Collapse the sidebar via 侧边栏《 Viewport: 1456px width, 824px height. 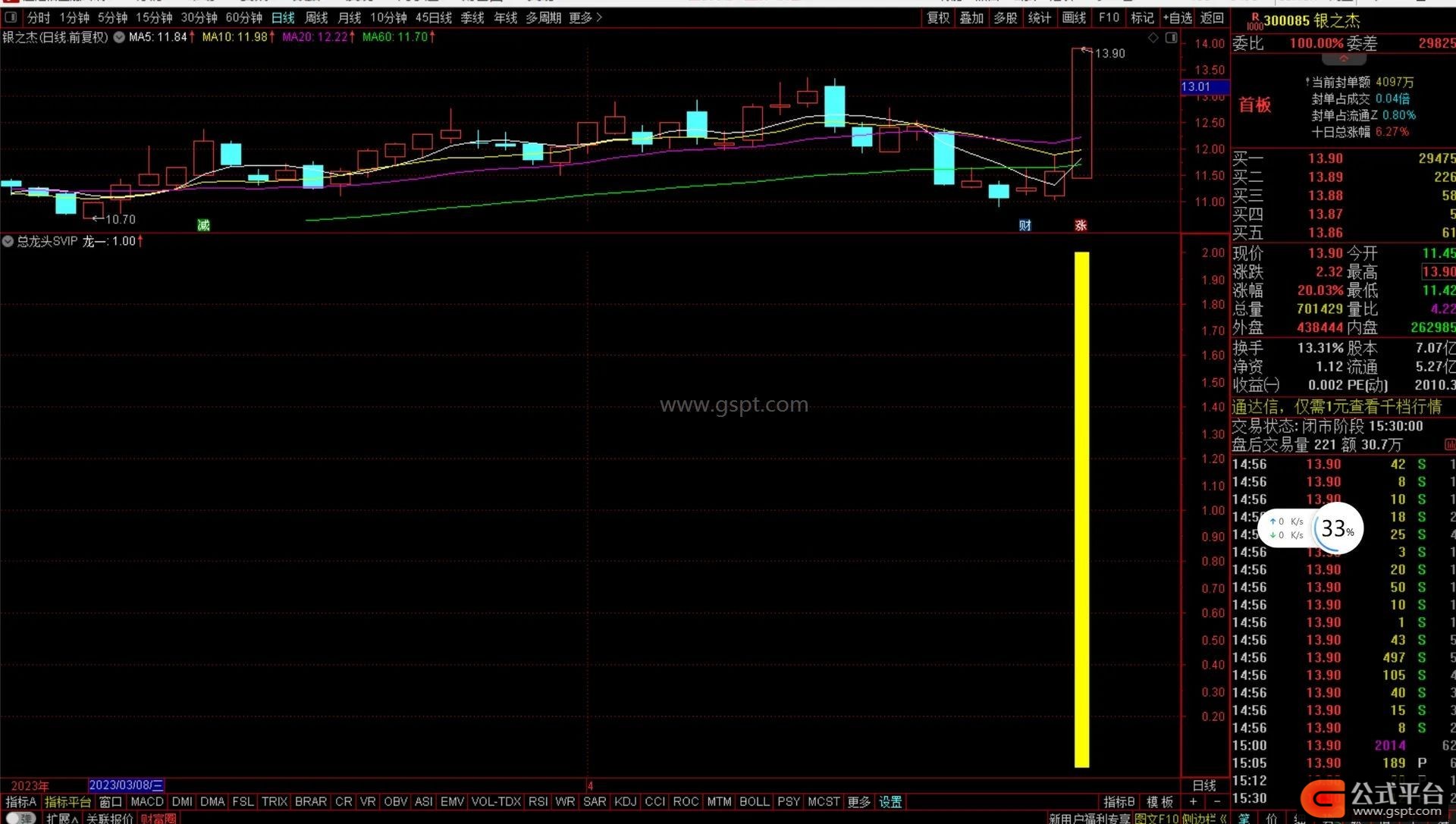coord(1206,819)
